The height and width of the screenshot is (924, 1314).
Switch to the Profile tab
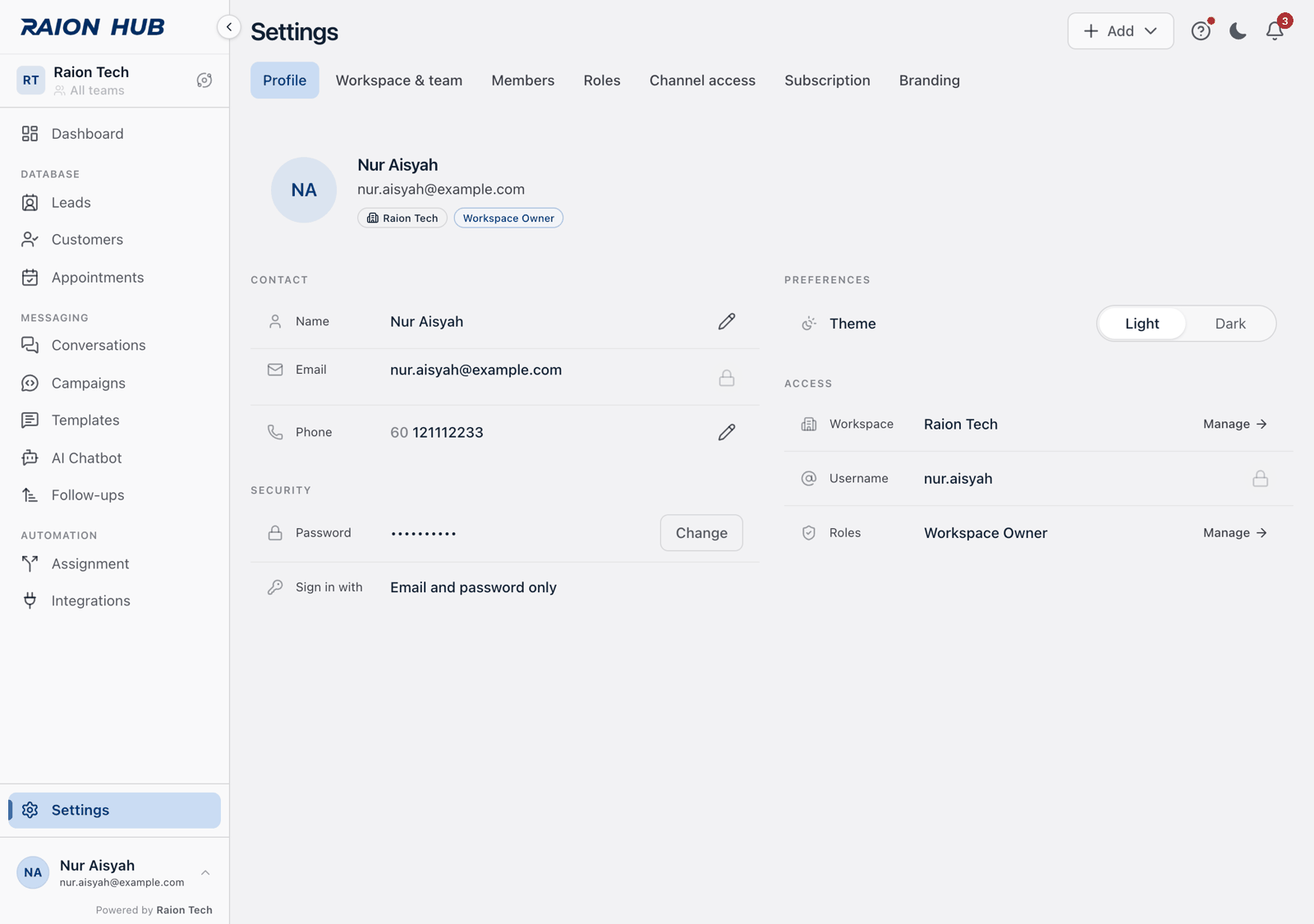pos(285,80)
